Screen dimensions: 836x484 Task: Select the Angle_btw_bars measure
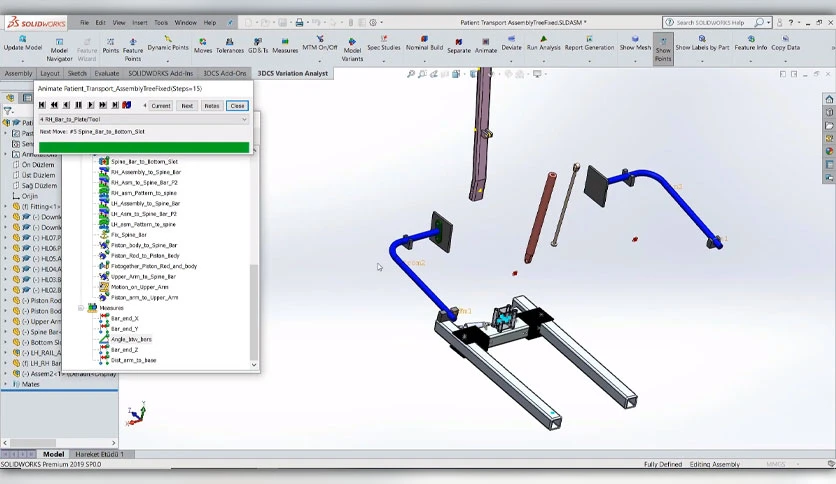tap(131, 339)
